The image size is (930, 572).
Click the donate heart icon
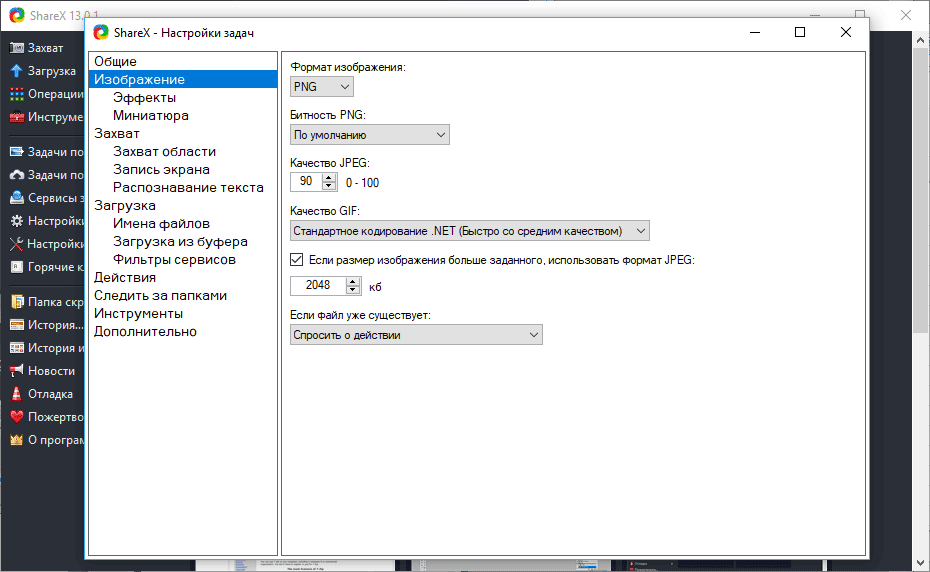point(17,417)
